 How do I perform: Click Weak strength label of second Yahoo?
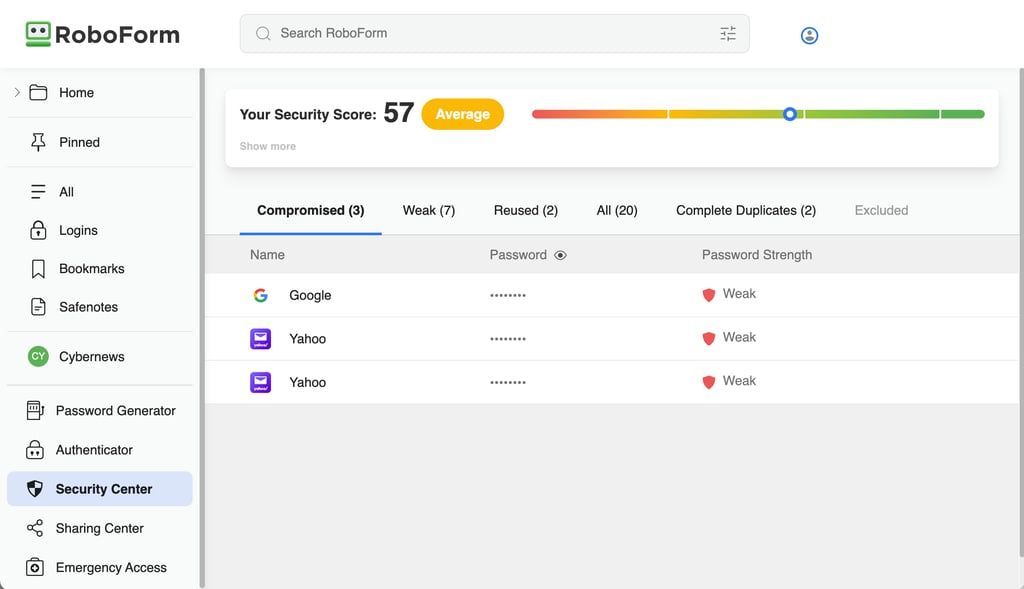739,381
